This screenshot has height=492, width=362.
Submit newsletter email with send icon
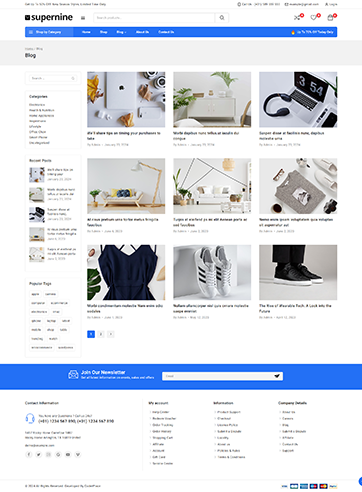[x=277, y=376]
